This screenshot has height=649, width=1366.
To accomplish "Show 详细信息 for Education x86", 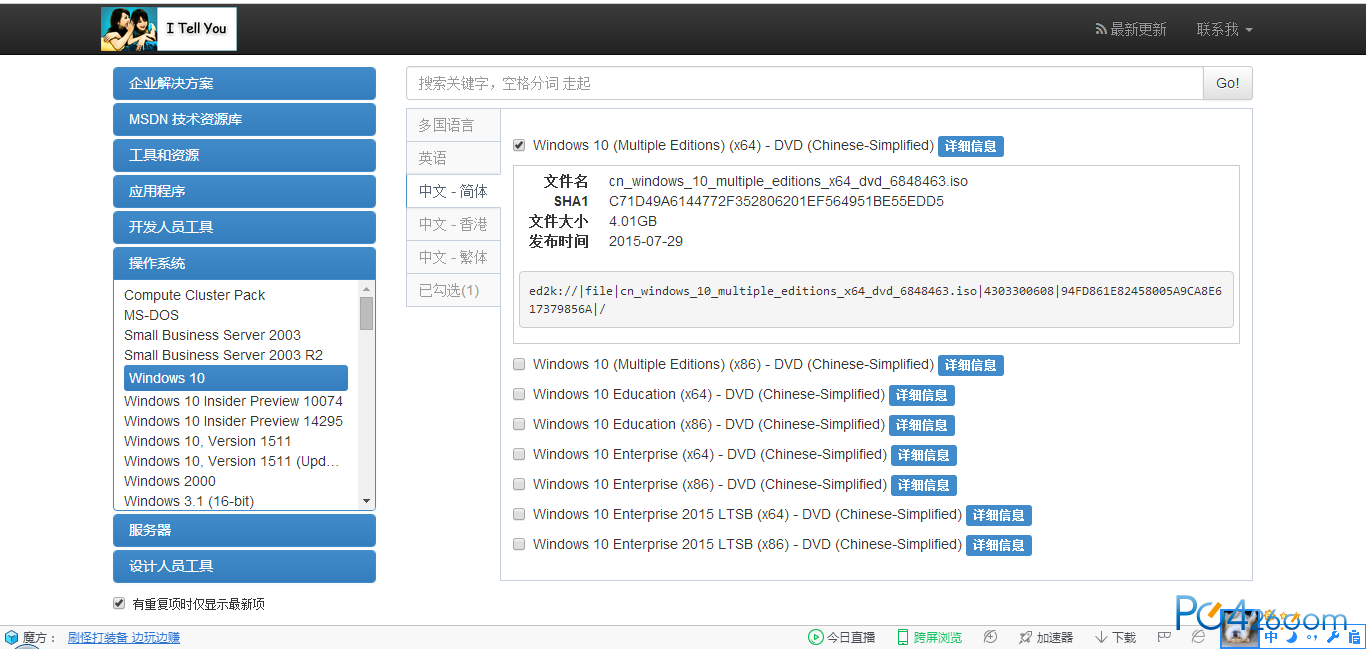I will point(922,425).
